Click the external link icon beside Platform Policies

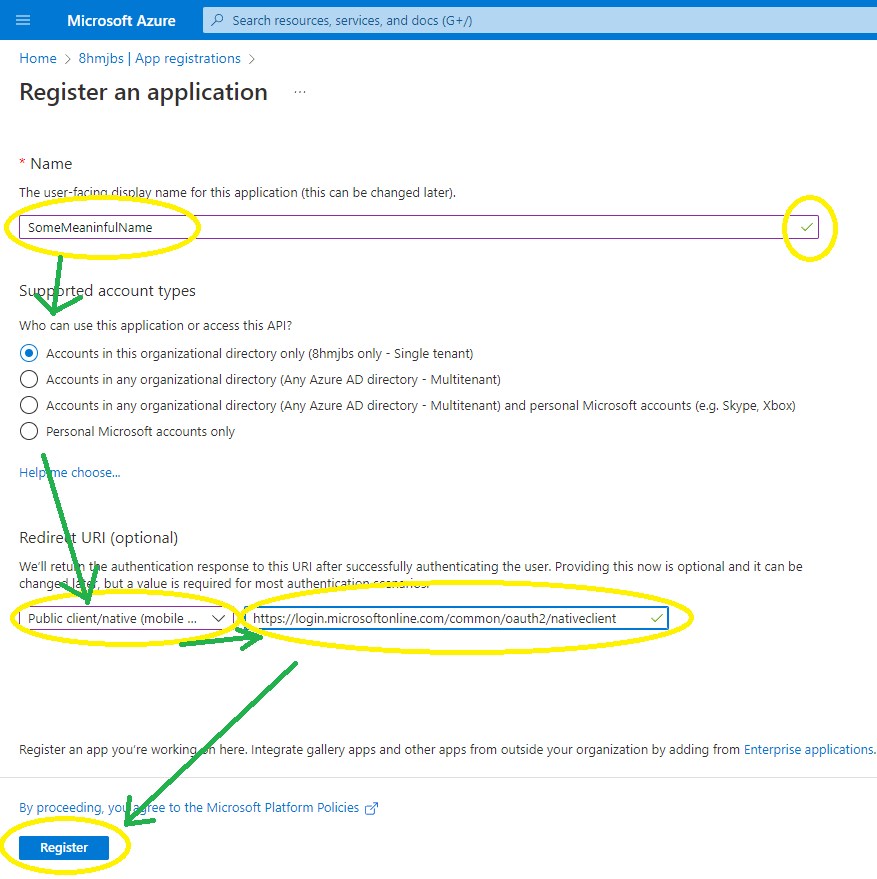(371, 808)
